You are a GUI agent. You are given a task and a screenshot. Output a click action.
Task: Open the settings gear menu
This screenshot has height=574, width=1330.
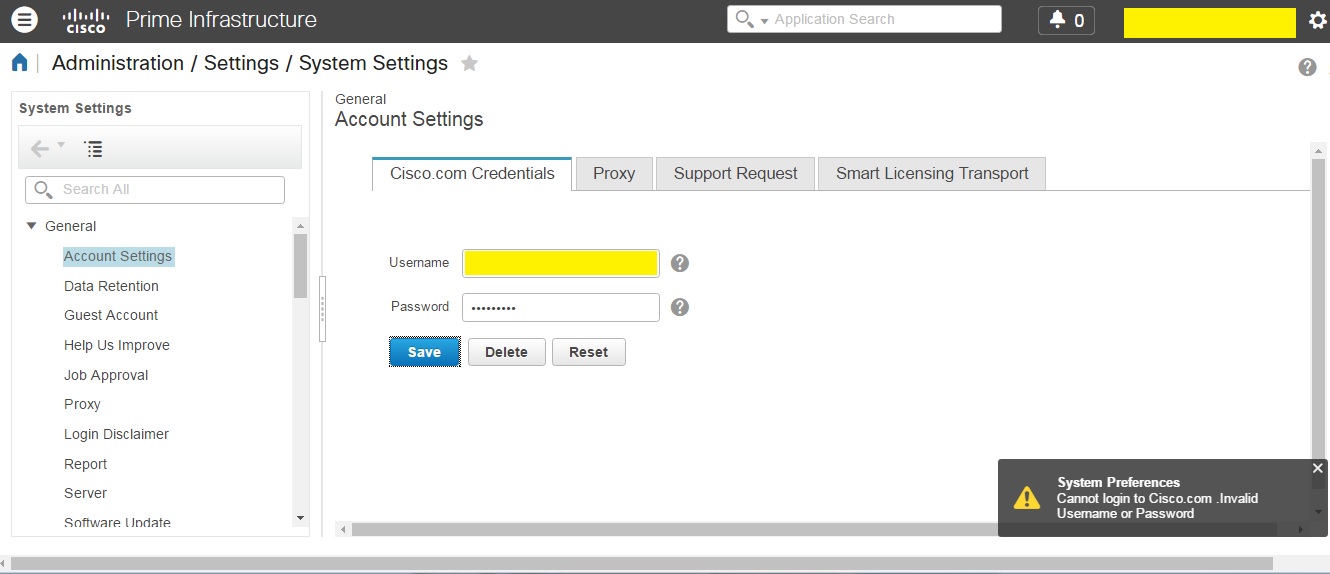[1317, 20]
